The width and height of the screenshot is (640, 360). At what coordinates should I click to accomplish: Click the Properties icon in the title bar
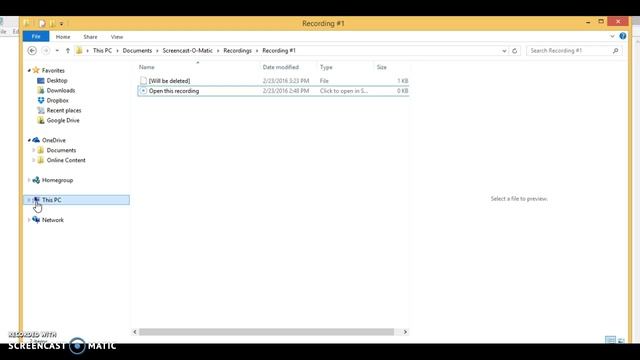pos(42,24)
